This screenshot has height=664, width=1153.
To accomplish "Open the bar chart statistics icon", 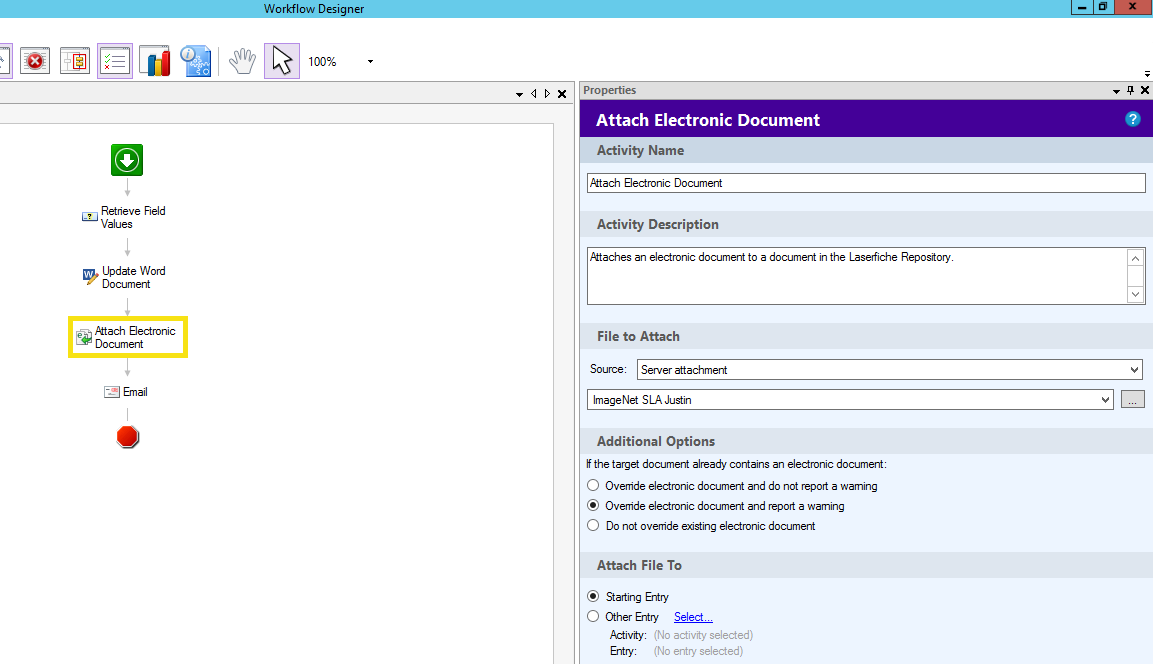I will click(155, 61).
